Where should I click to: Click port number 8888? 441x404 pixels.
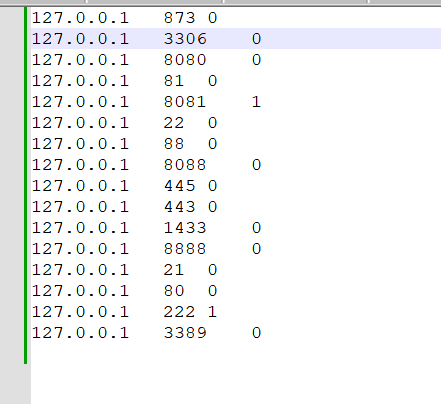185,249
